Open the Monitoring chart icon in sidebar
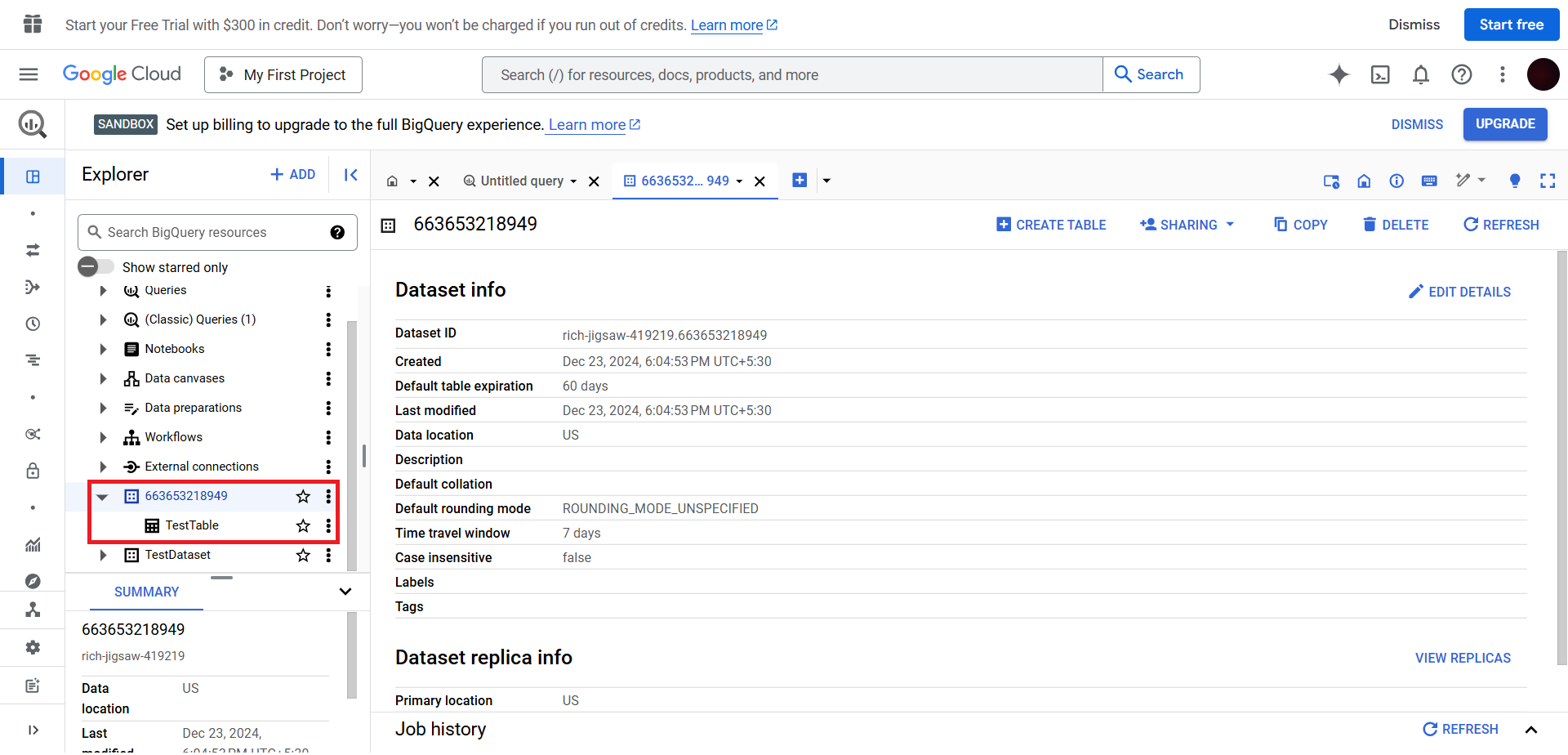 pos(33,545)
